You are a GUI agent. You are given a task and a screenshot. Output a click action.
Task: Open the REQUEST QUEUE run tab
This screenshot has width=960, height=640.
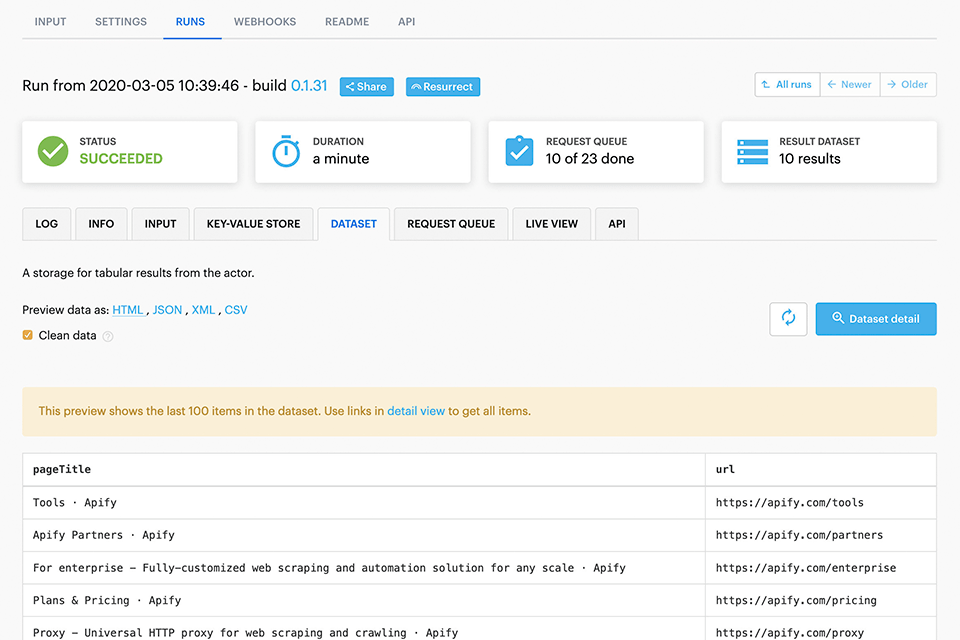click(x=451, y=224)
